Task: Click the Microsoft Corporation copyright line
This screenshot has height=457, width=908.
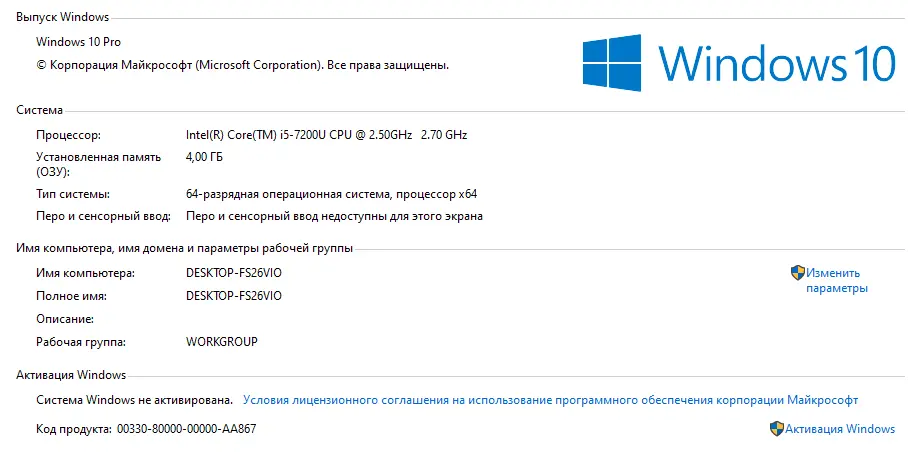Action: (243, 65)
